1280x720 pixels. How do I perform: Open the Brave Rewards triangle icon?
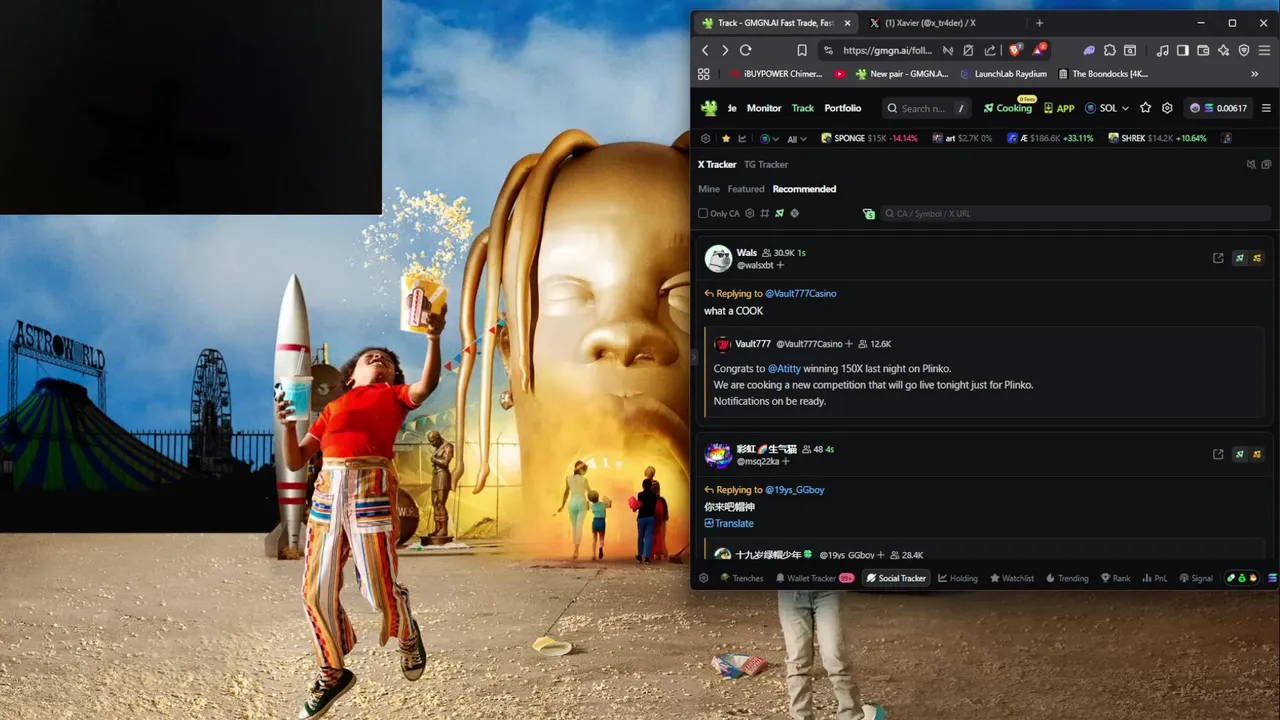pos(1040,49)
